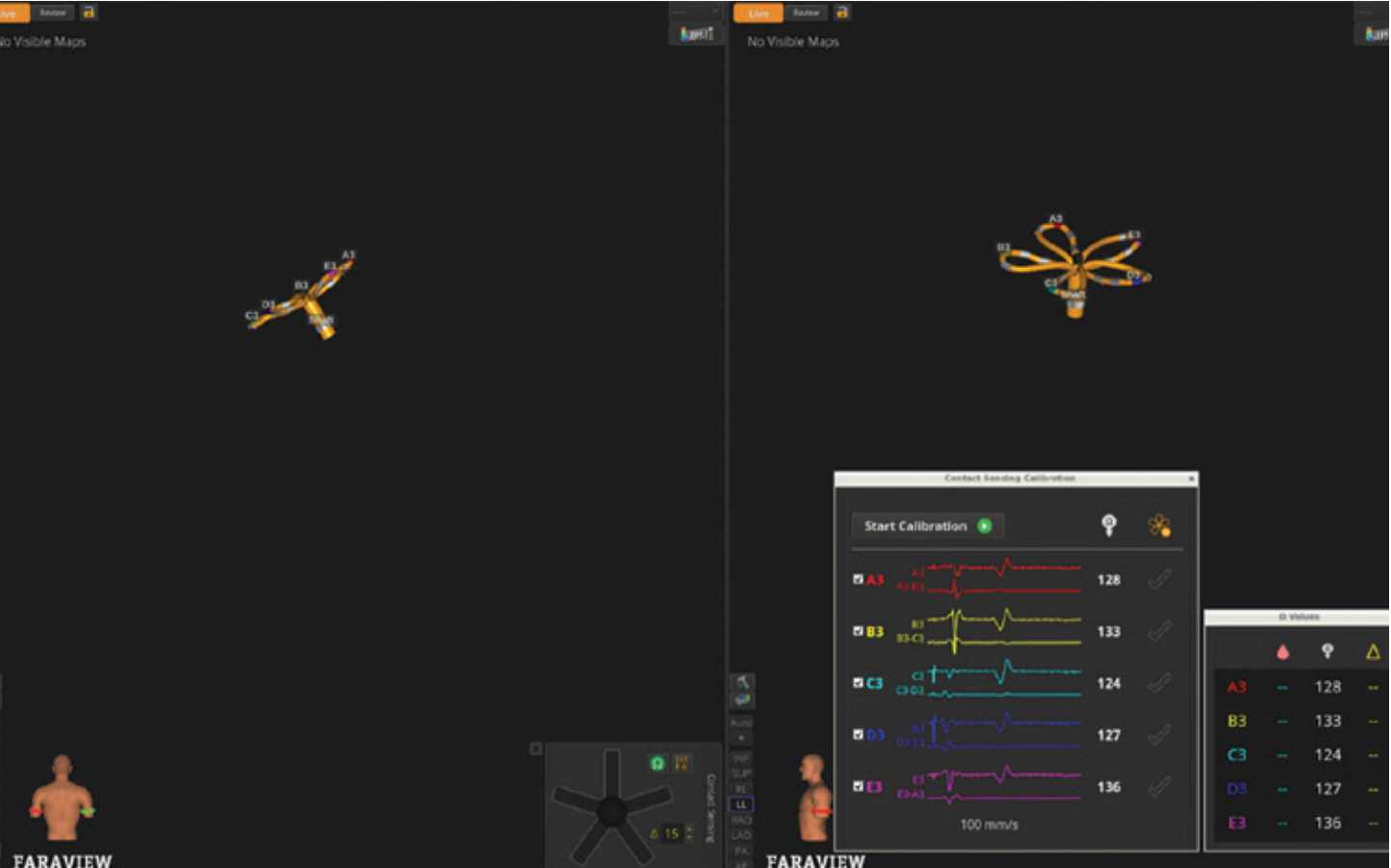1391x868 pixels.
Task: Click the blood drop column icon
Action: pos(1282,652)
